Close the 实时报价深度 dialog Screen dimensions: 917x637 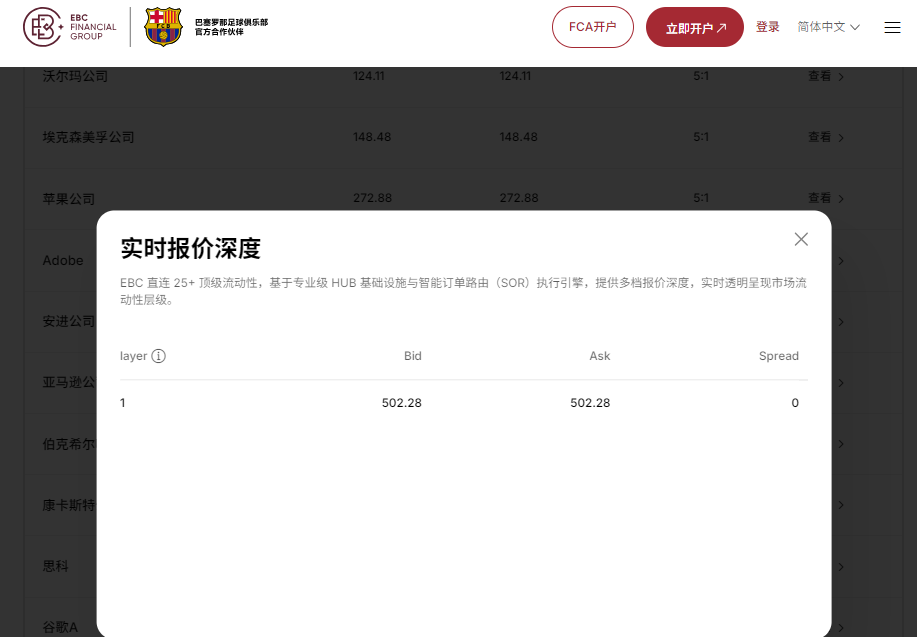(x=800, y=239)
